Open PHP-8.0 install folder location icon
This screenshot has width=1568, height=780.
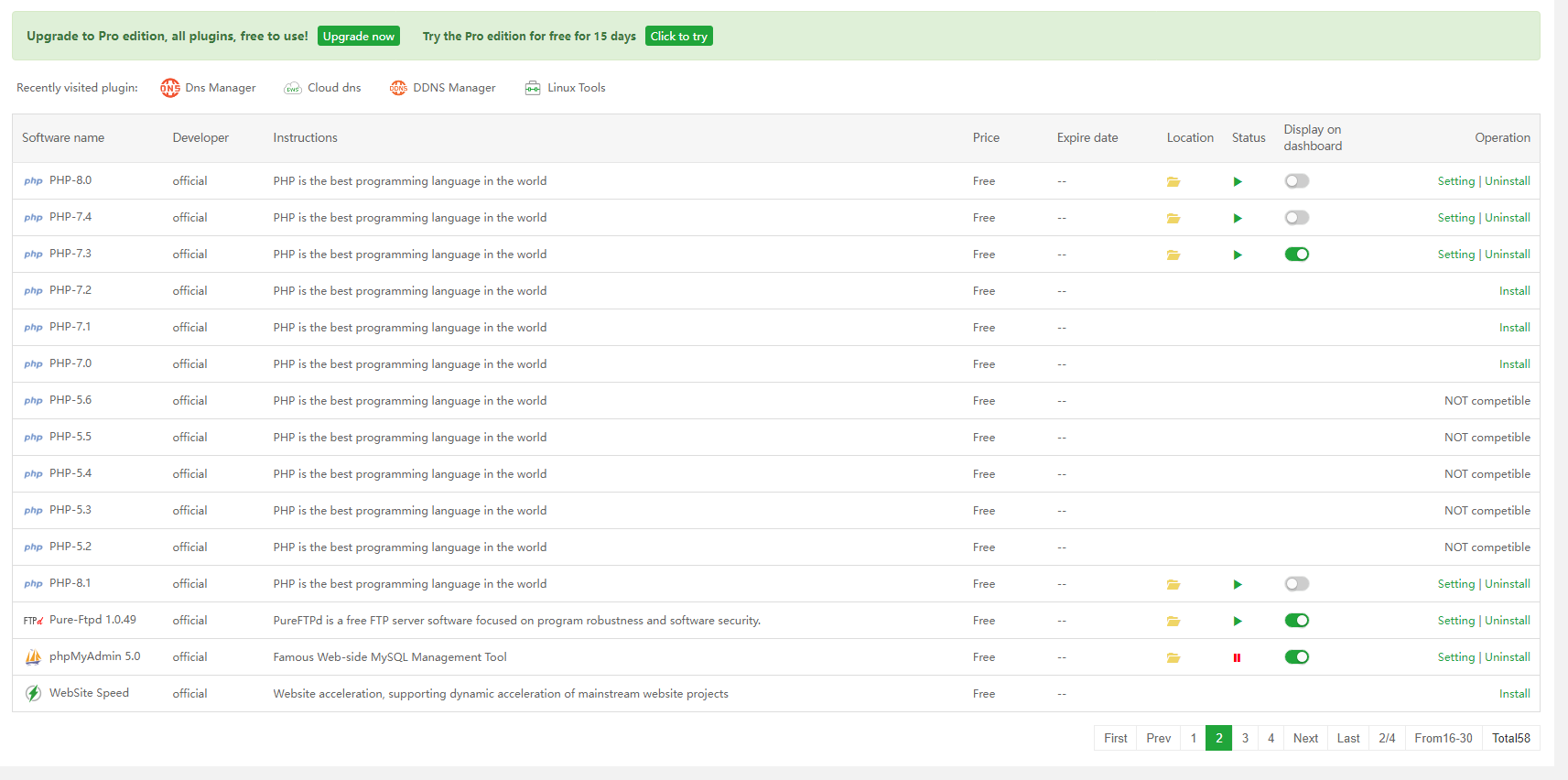[1173, 181]
